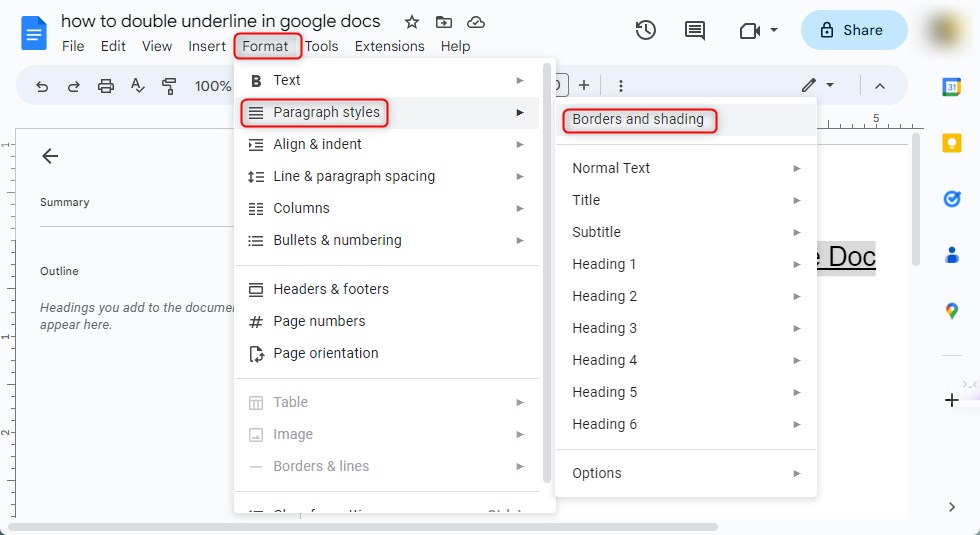The image size is (980, 535).
Task: Redo the last action
Action: (74, 86)
